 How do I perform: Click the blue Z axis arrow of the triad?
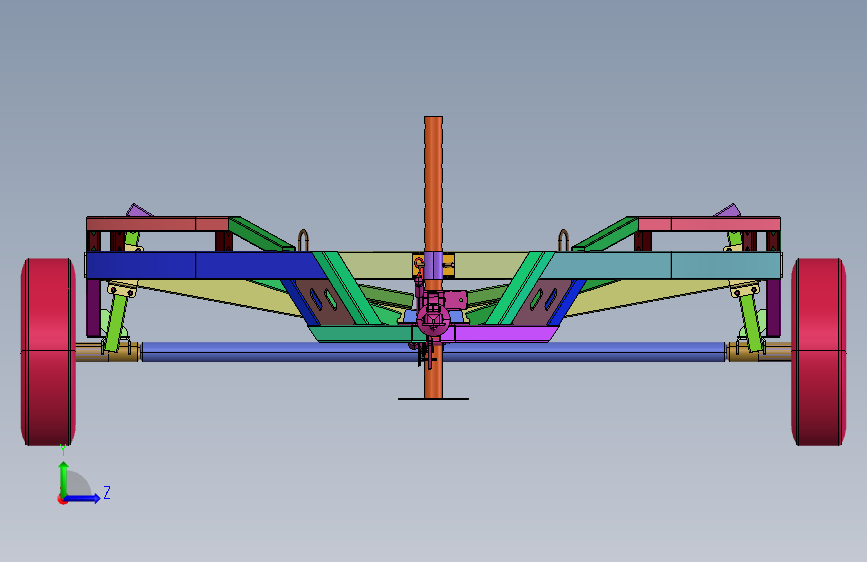[x=82, y=498]
